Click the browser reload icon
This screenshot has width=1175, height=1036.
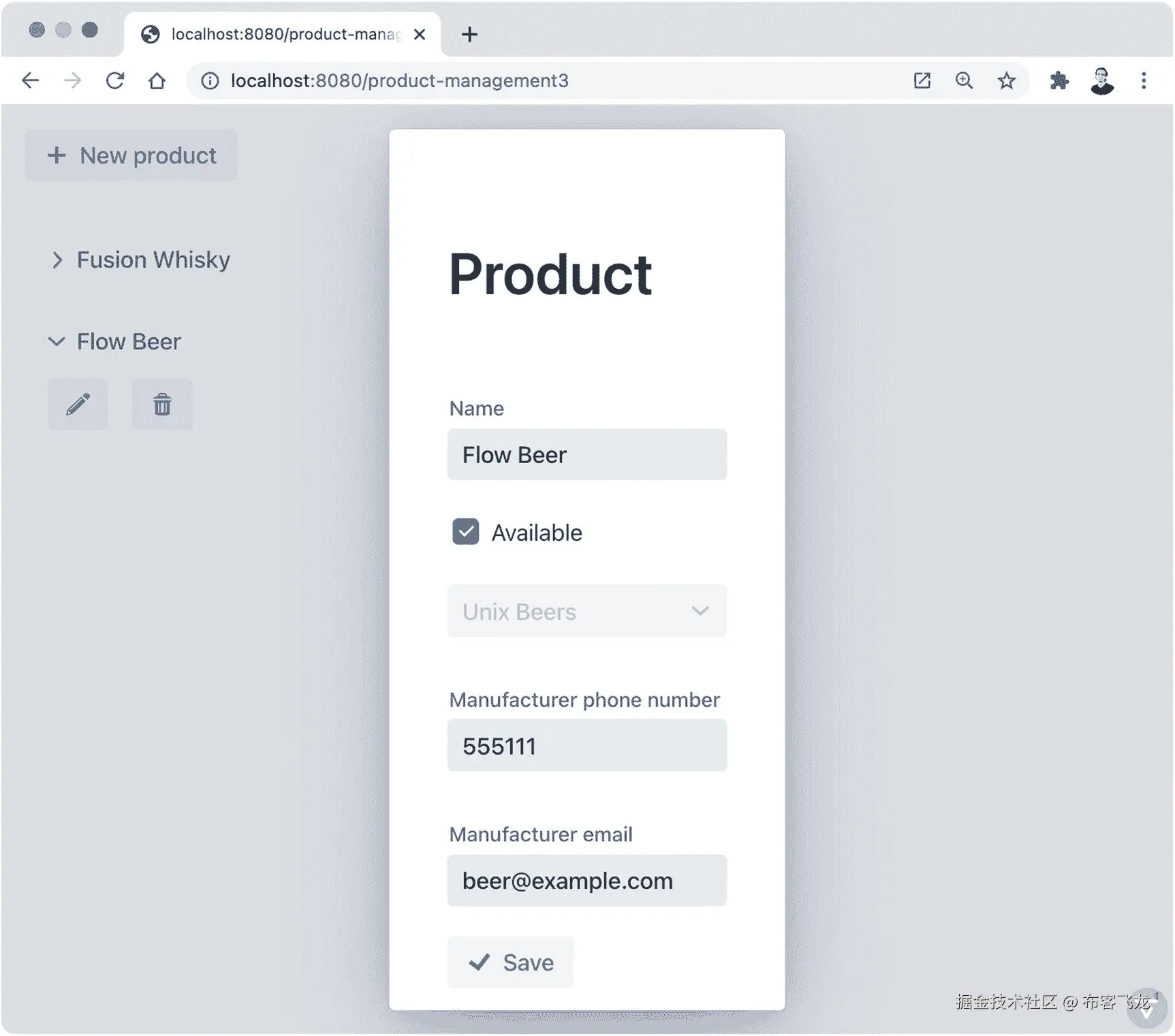click(115, 81)
